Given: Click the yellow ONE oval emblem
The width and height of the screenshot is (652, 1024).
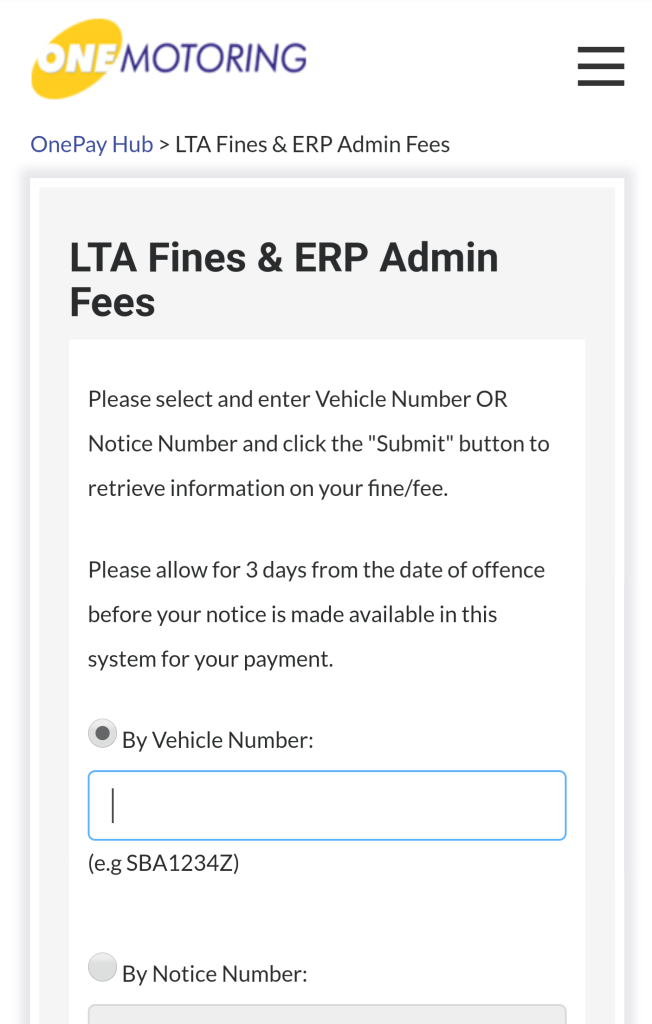Looking at the screenshot, I should (x=76, y=60).
